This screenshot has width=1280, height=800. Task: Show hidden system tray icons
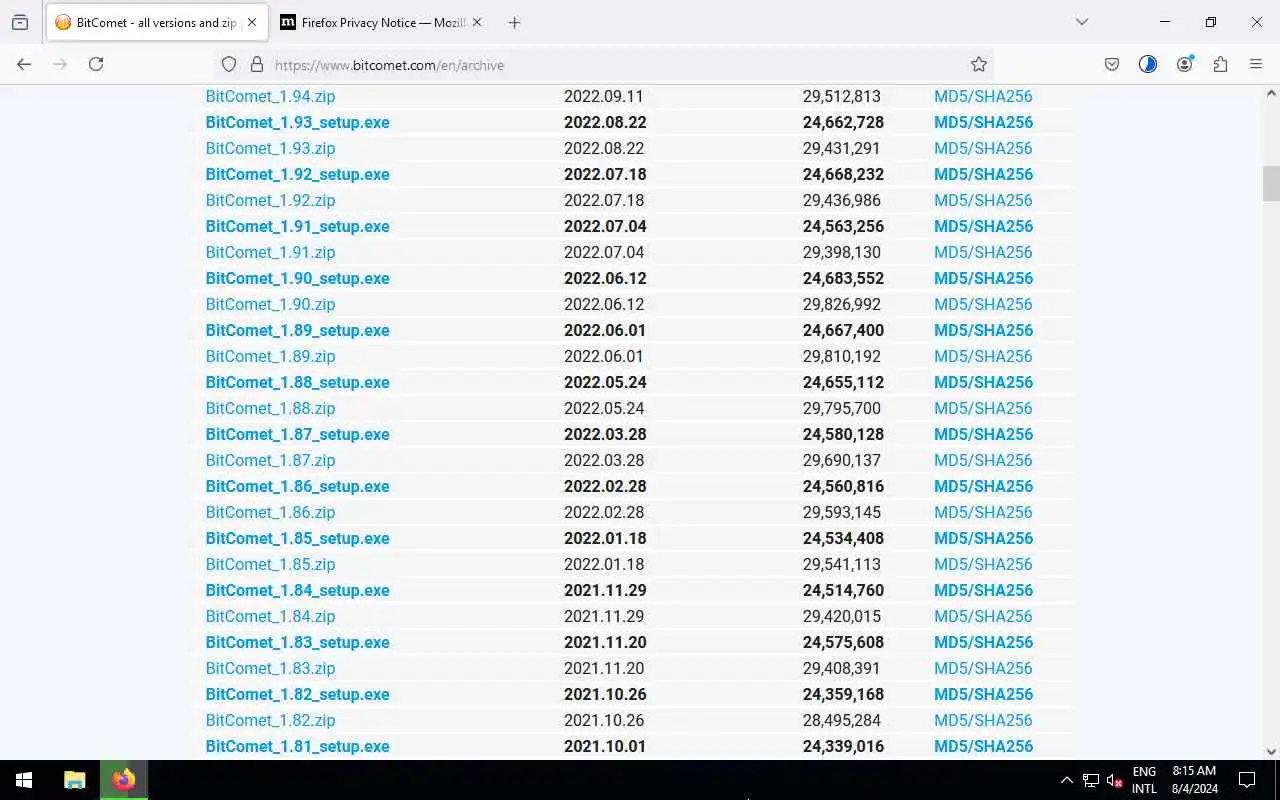1066,780
